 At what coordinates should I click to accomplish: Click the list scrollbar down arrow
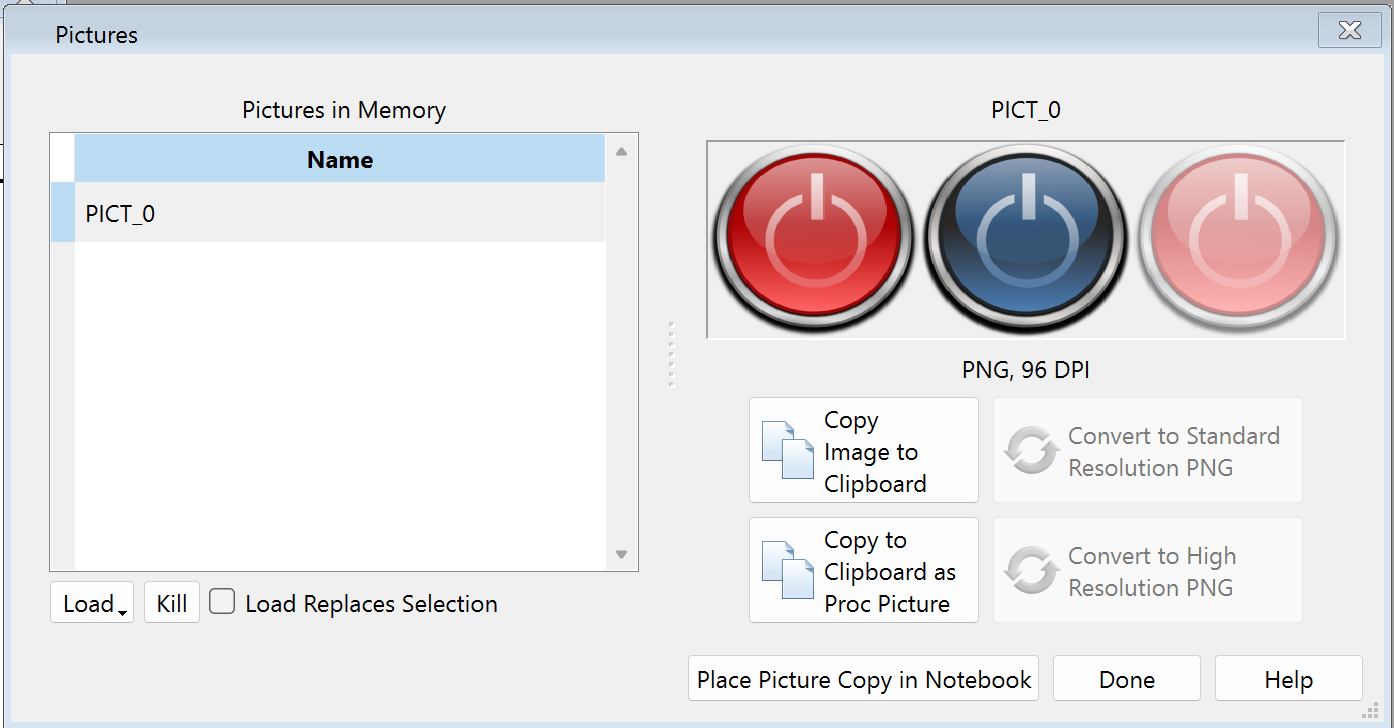click(621, 554)
